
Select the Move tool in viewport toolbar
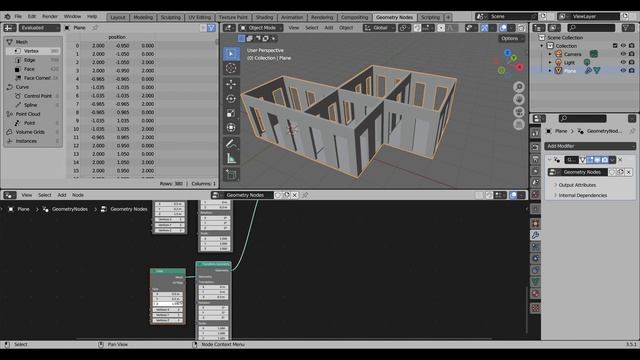click(231, 84)
